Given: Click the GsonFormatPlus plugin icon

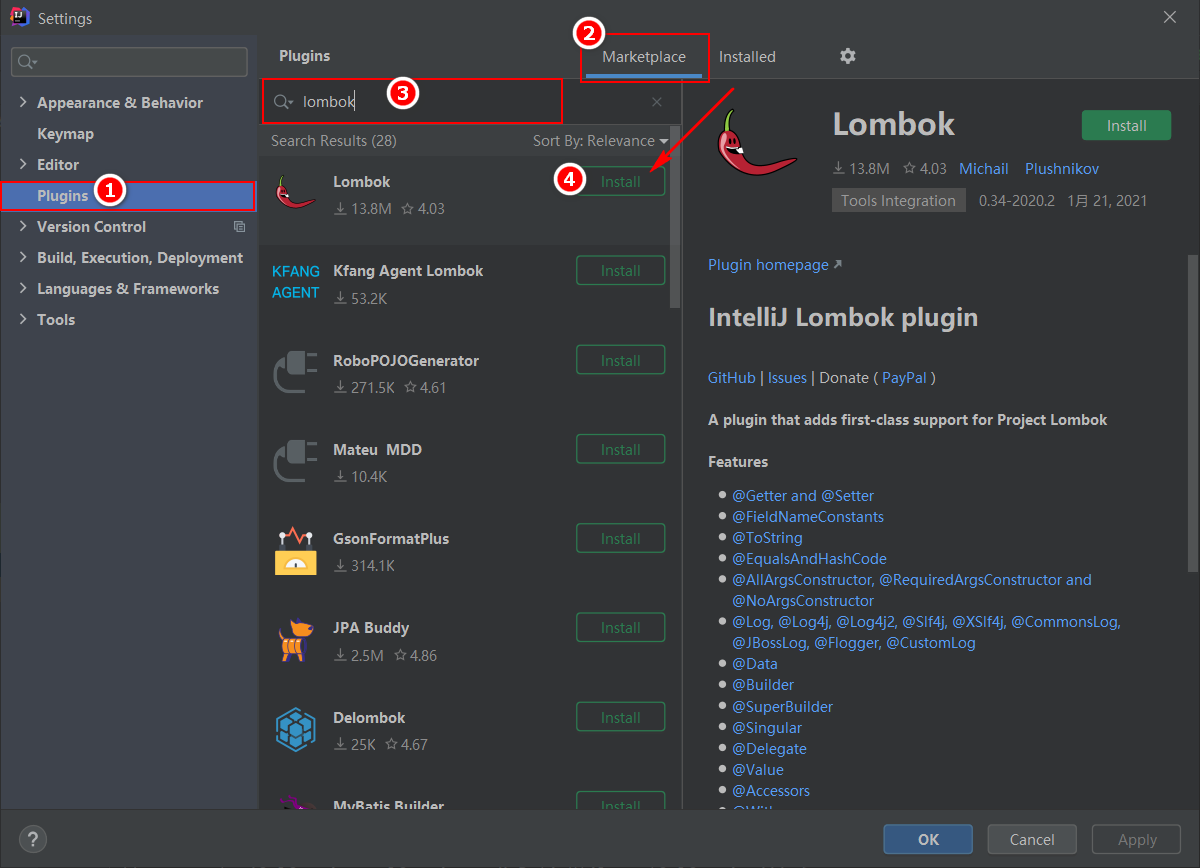Looking at the screenshot, I should point(295,551).
